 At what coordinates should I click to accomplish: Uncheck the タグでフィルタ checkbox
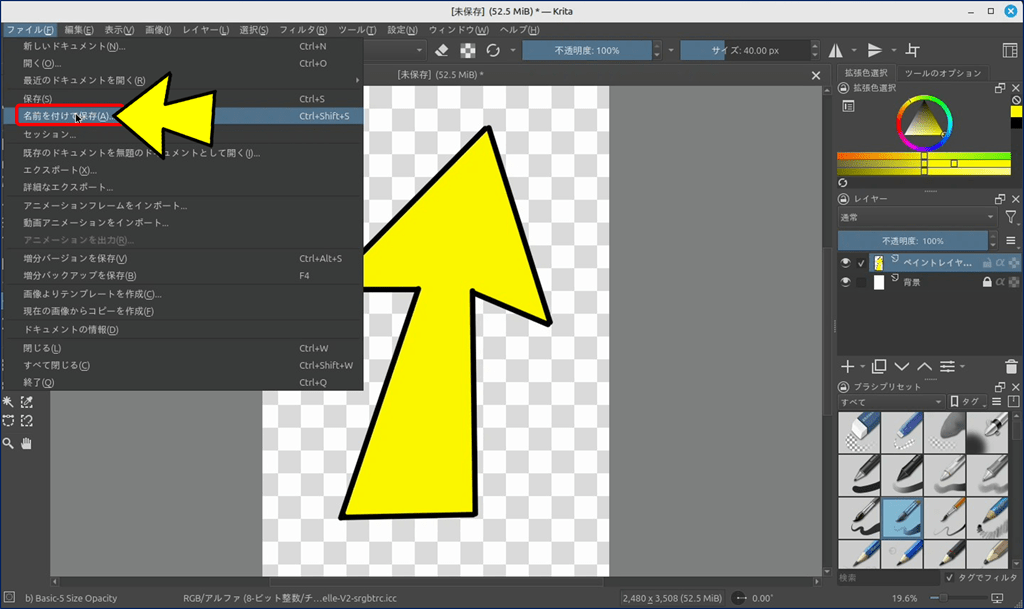(949, 578)
